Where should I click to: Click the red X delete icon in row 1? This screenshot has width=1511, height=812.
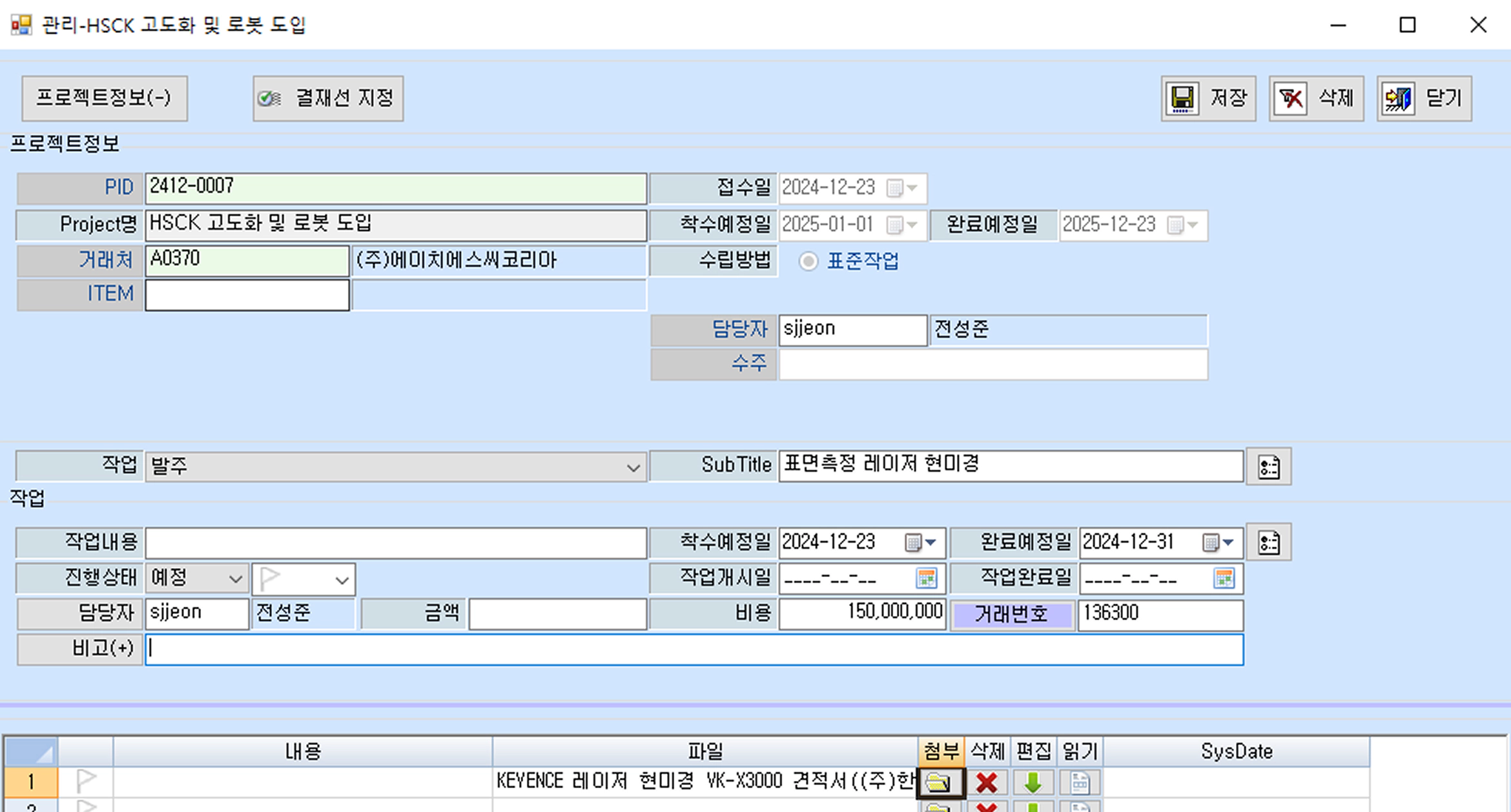tap(986, 783)
